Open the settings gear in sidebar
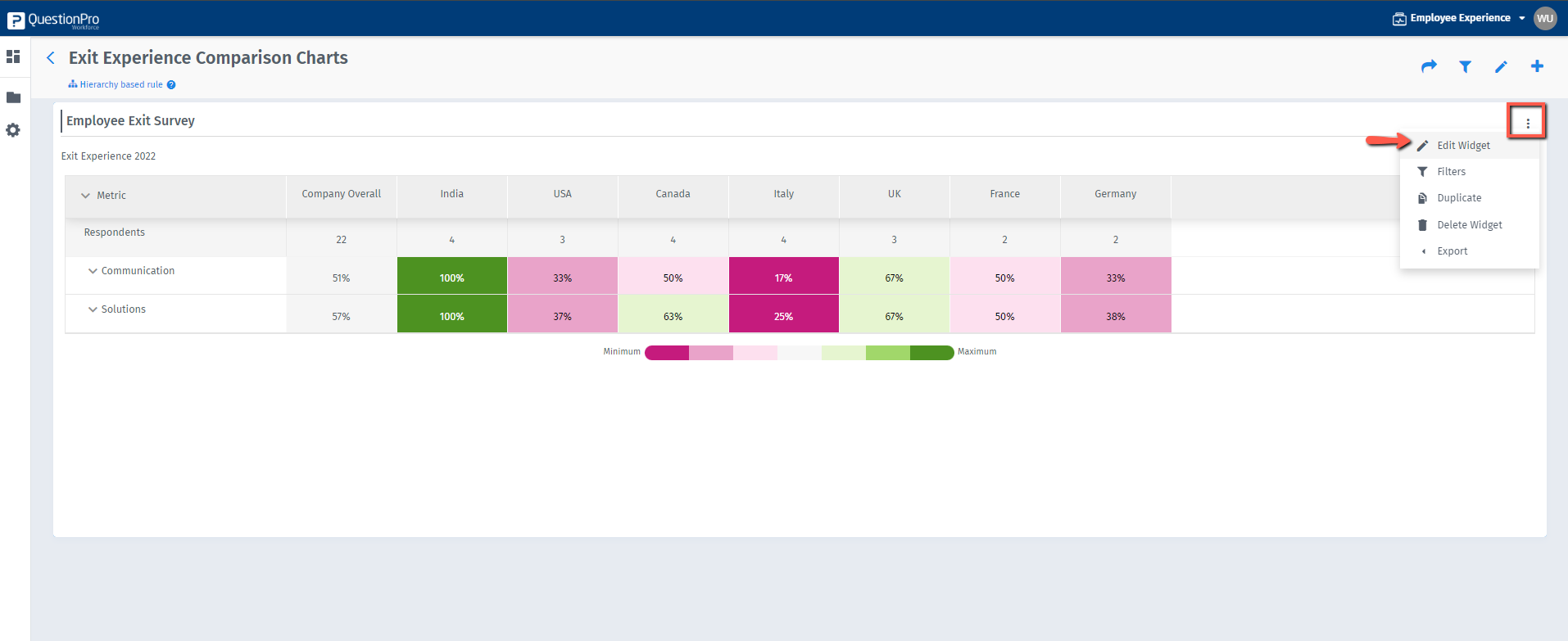 coord(13,130)
